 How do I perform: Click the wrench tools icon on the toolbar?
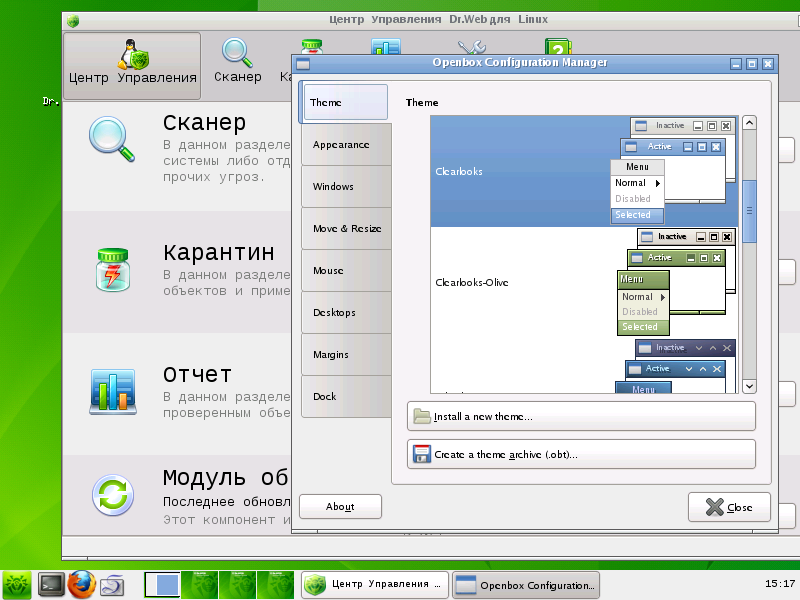click(x=470, y=45)
